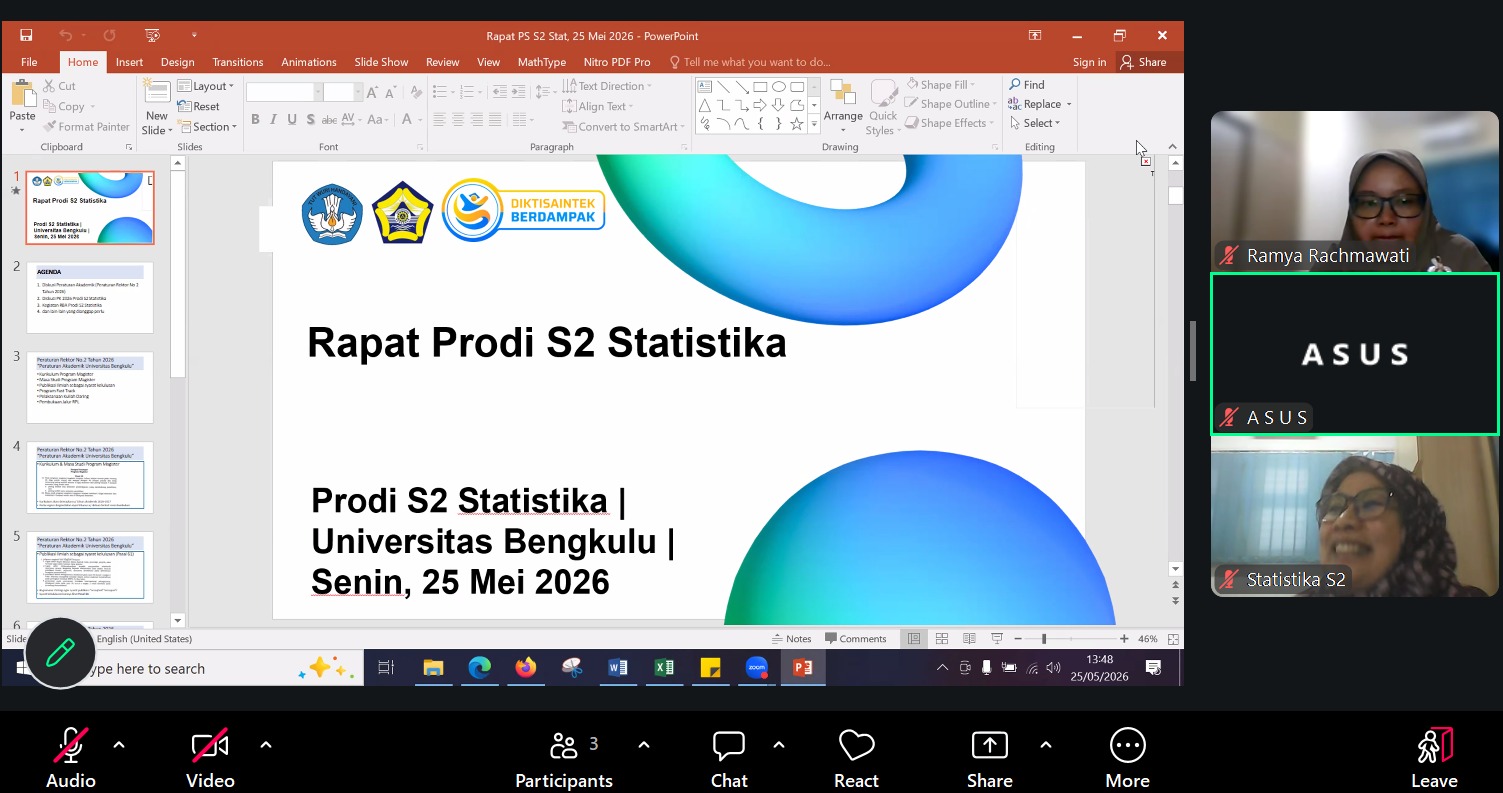Open the File tab

click(29, 62)
